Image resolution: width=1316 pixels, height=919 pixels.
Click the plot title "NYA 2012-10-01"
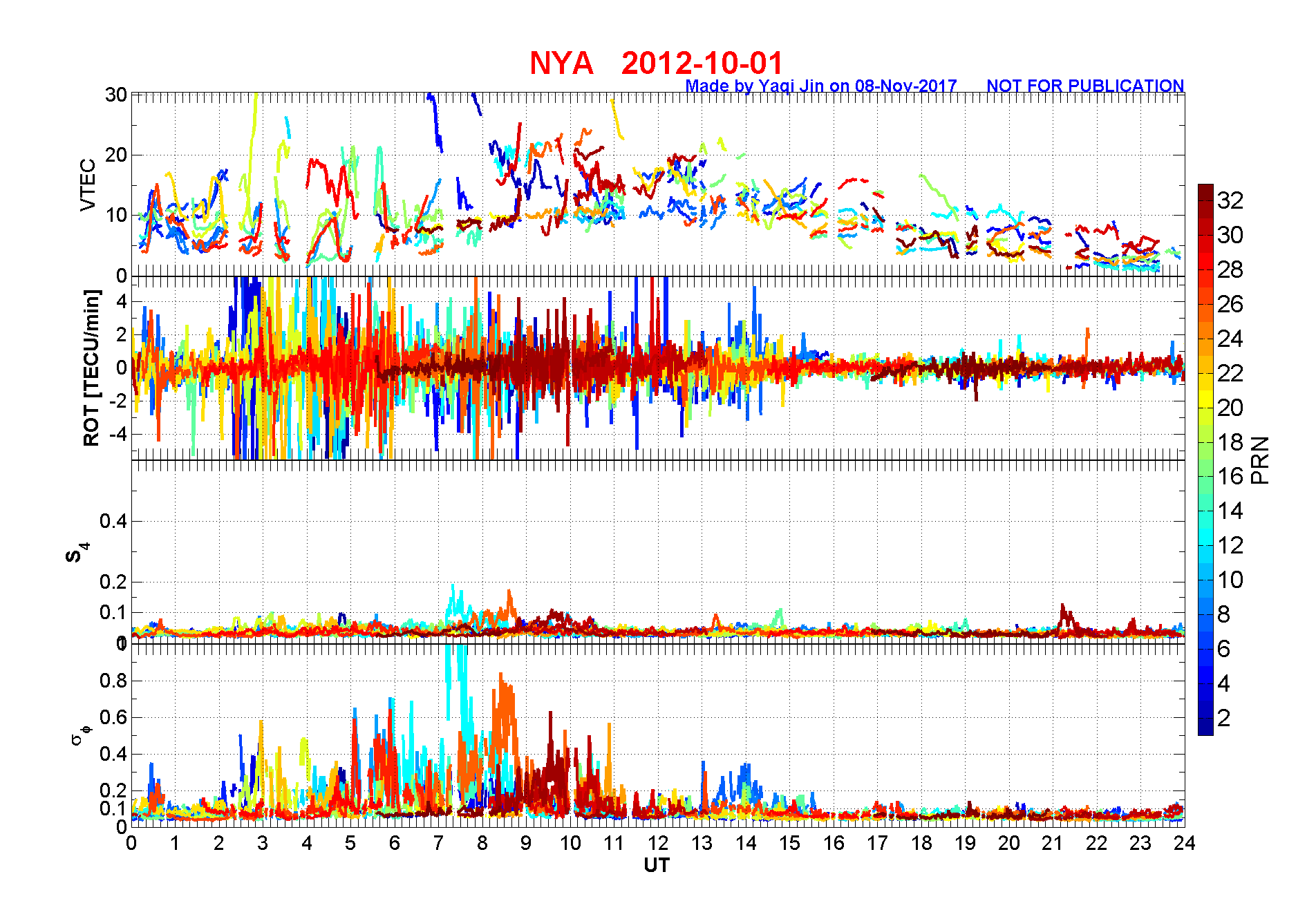pos(656,64)
